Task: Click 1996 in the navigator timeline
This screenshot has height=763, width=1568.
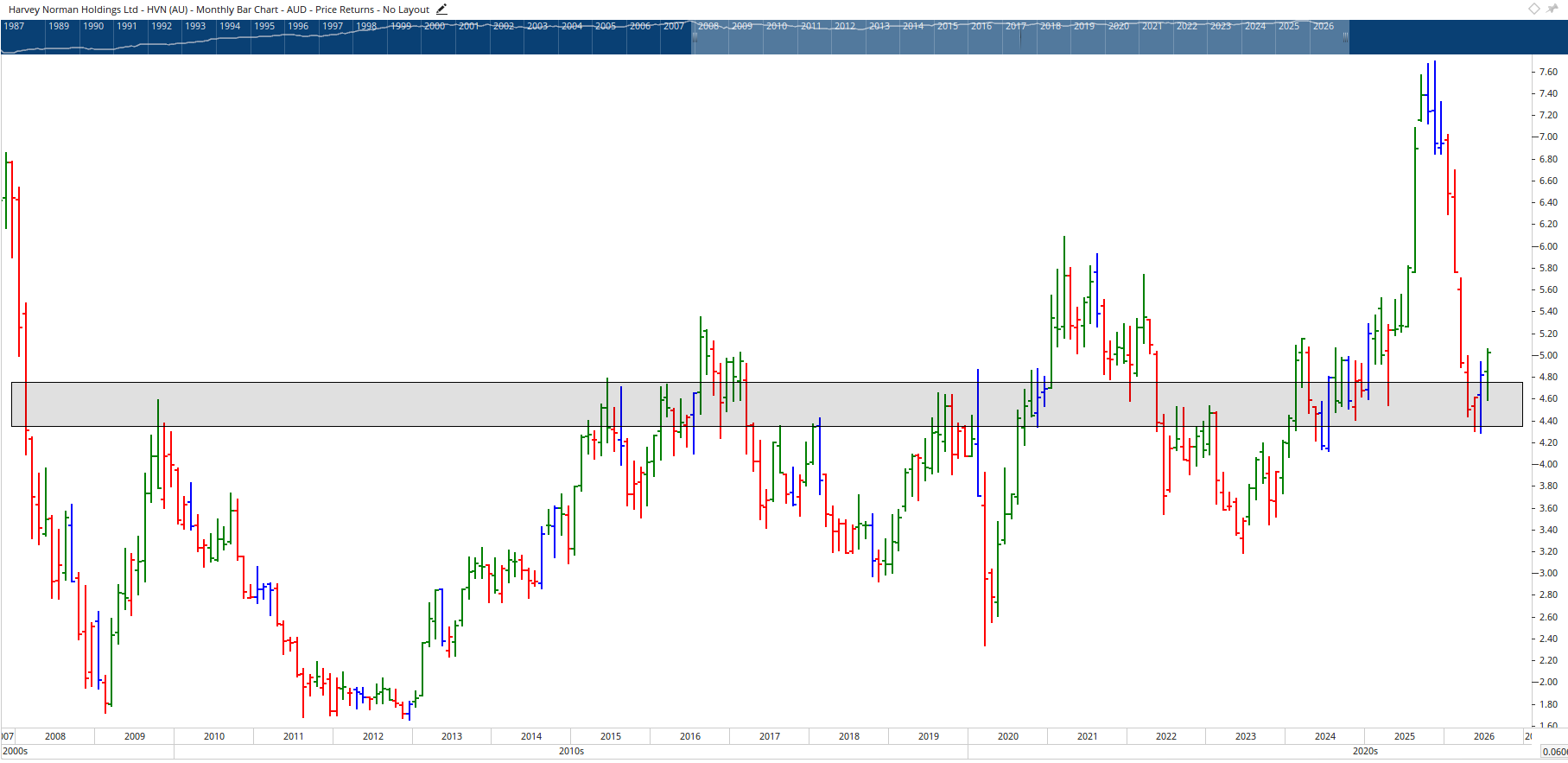Action: (x=298, y=26)
